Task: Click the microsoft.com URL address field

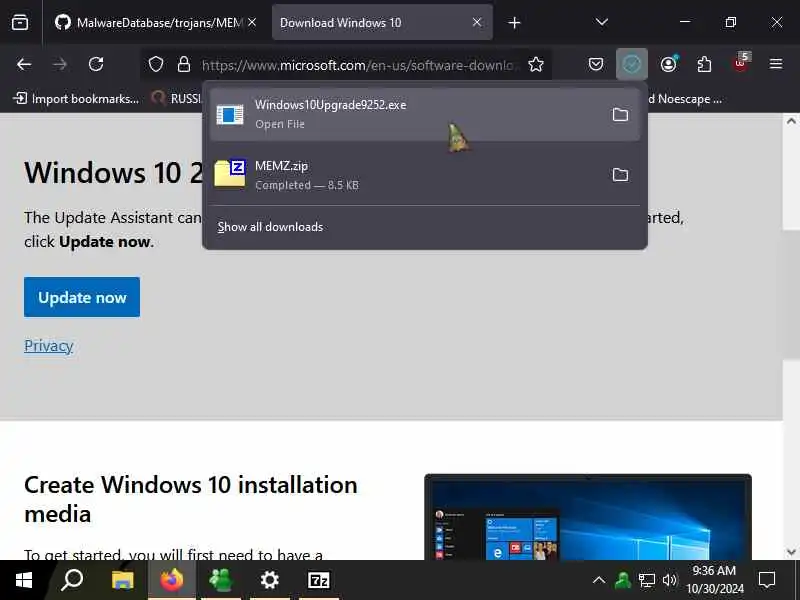Action: 360,65
